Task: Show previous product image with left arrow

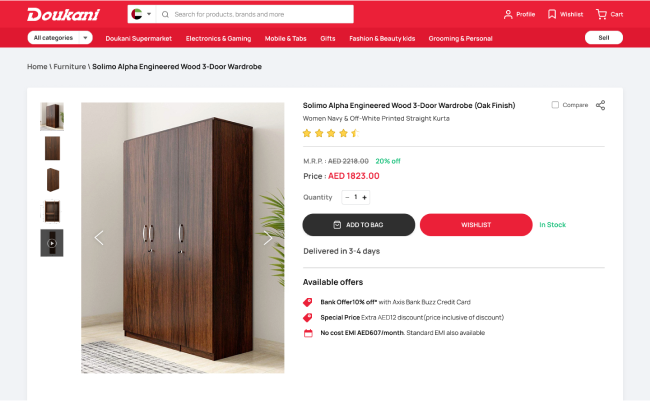Action: (99, 238)
